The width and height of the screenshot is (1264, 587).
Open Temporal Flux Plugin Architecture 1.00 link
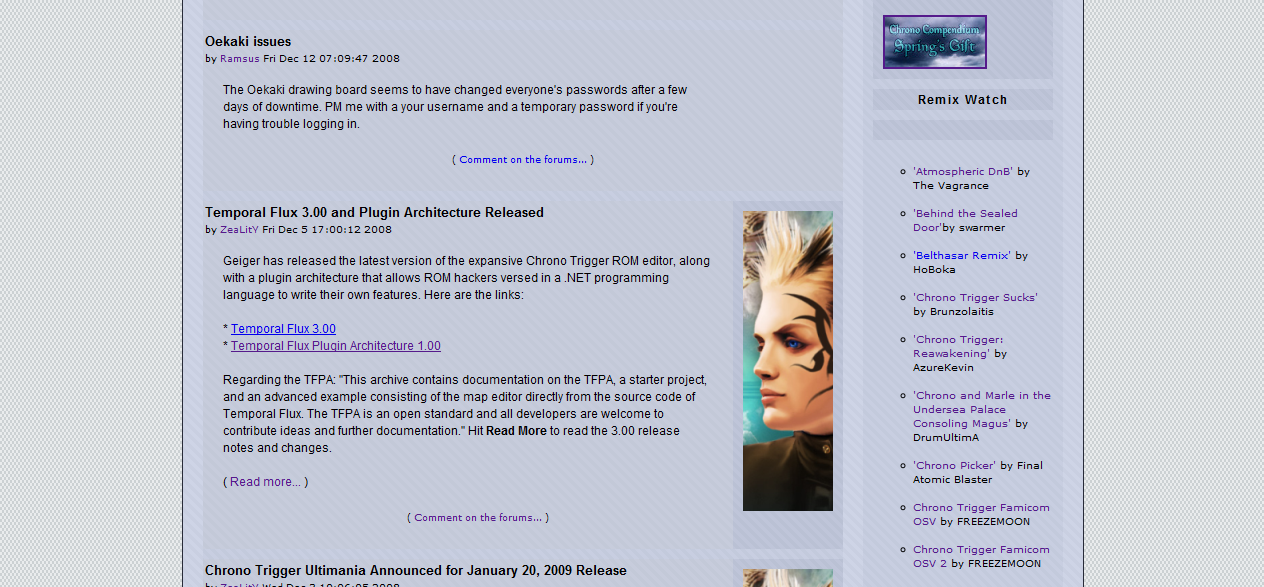(336, 346)
